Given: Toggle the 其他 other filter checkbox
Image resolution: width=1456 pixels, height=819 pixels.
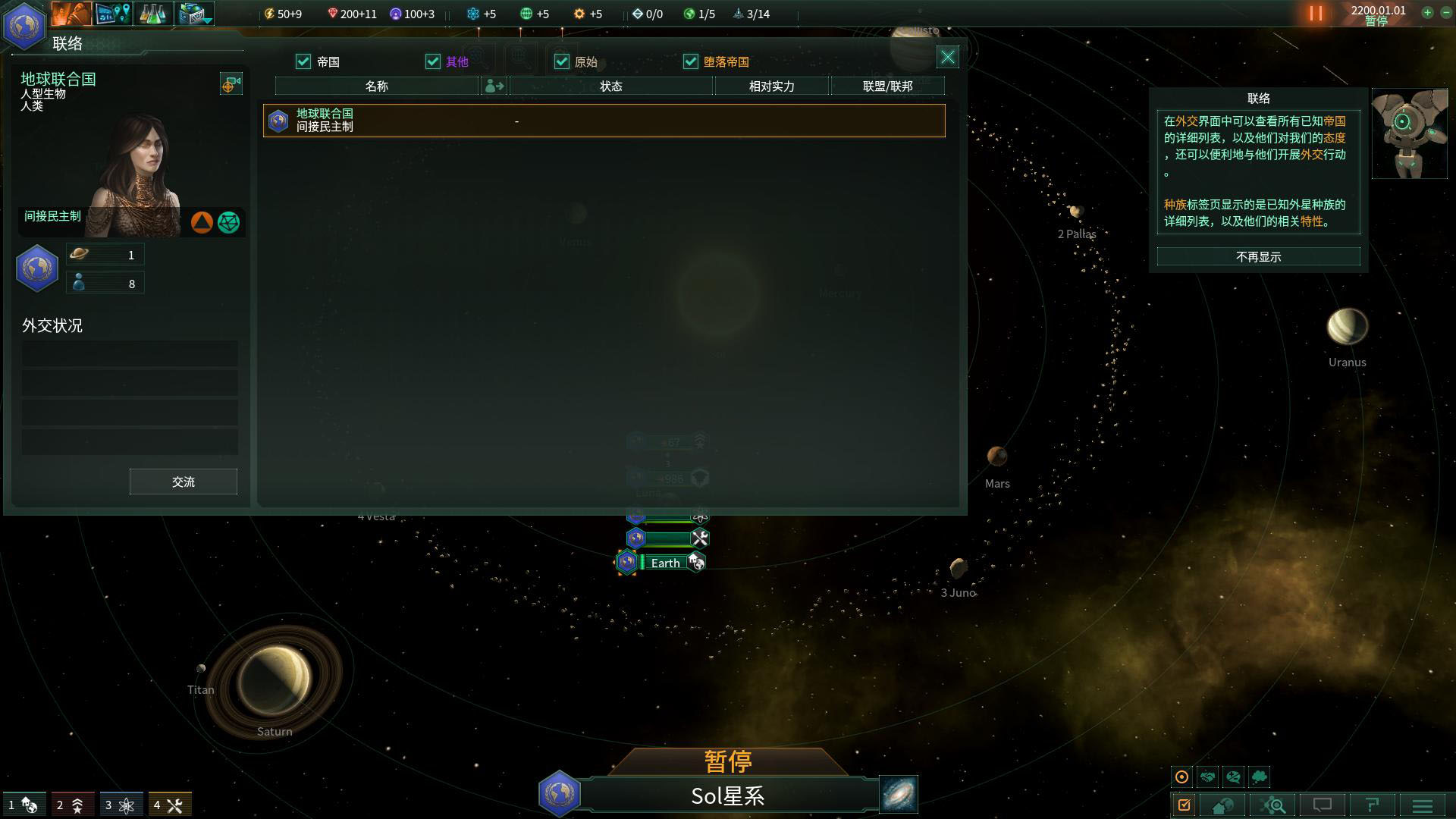Looking at the screenshot, I should (x=434, y=61).
